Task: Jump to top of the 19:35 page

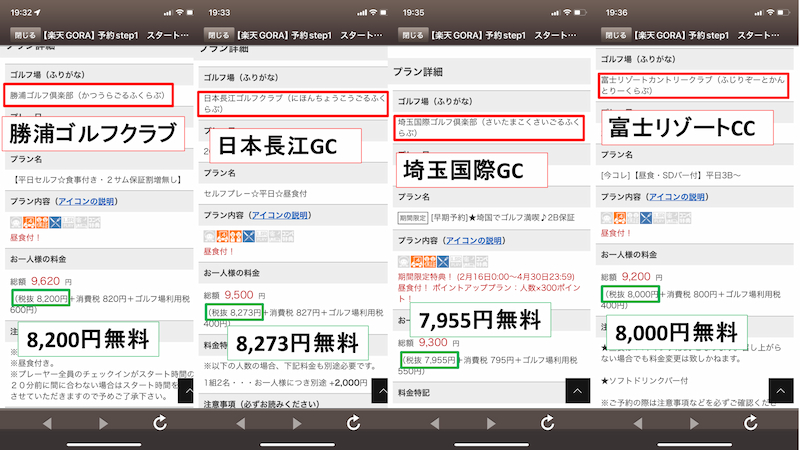Action: [x=578, y=391]
